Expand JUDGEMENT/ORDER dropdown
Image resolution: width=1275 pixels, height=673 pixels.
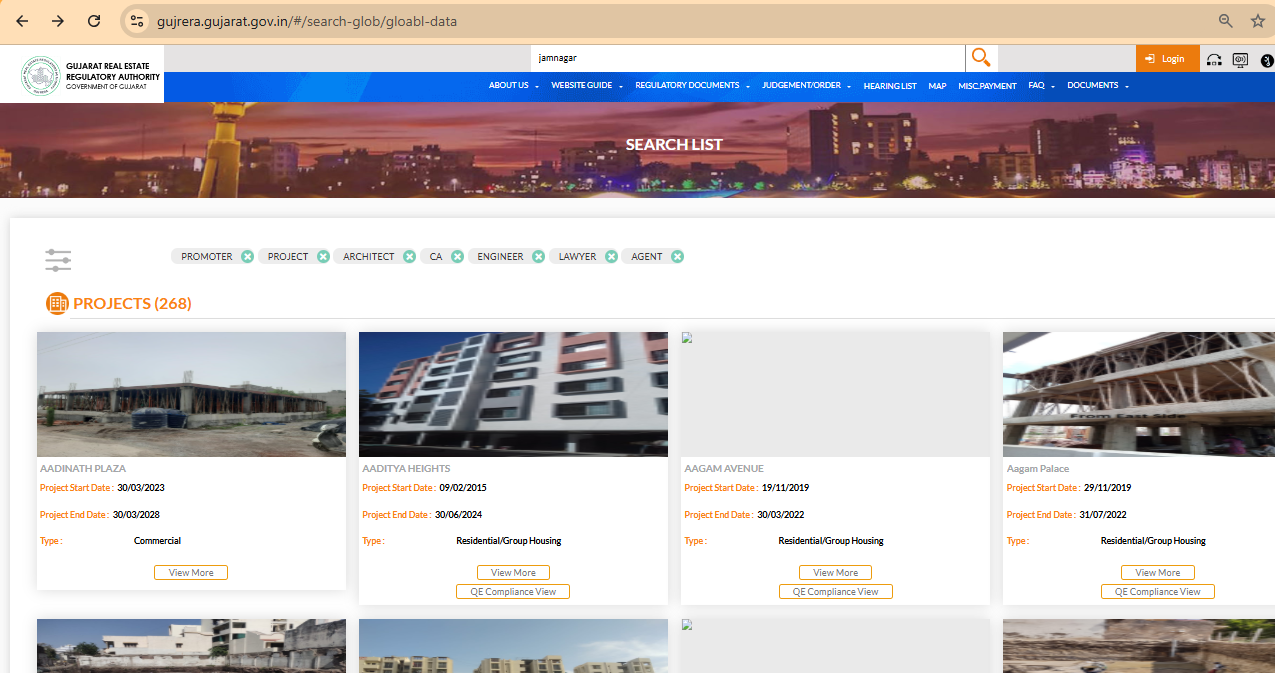click(806, 86)
